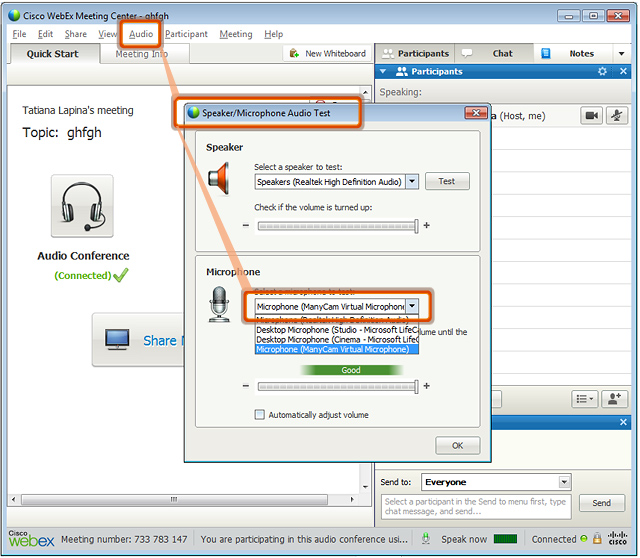640x558 pixels.
Task: Click OK in Audio Test dialog
Action: pos(458,446)
